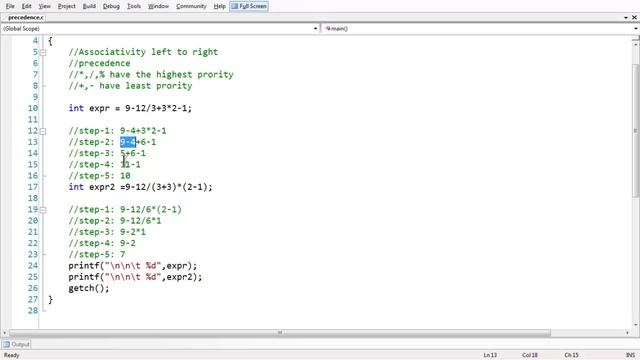
Task: Click the "Ln 13" status bar entry
Action: pos(490,355)
